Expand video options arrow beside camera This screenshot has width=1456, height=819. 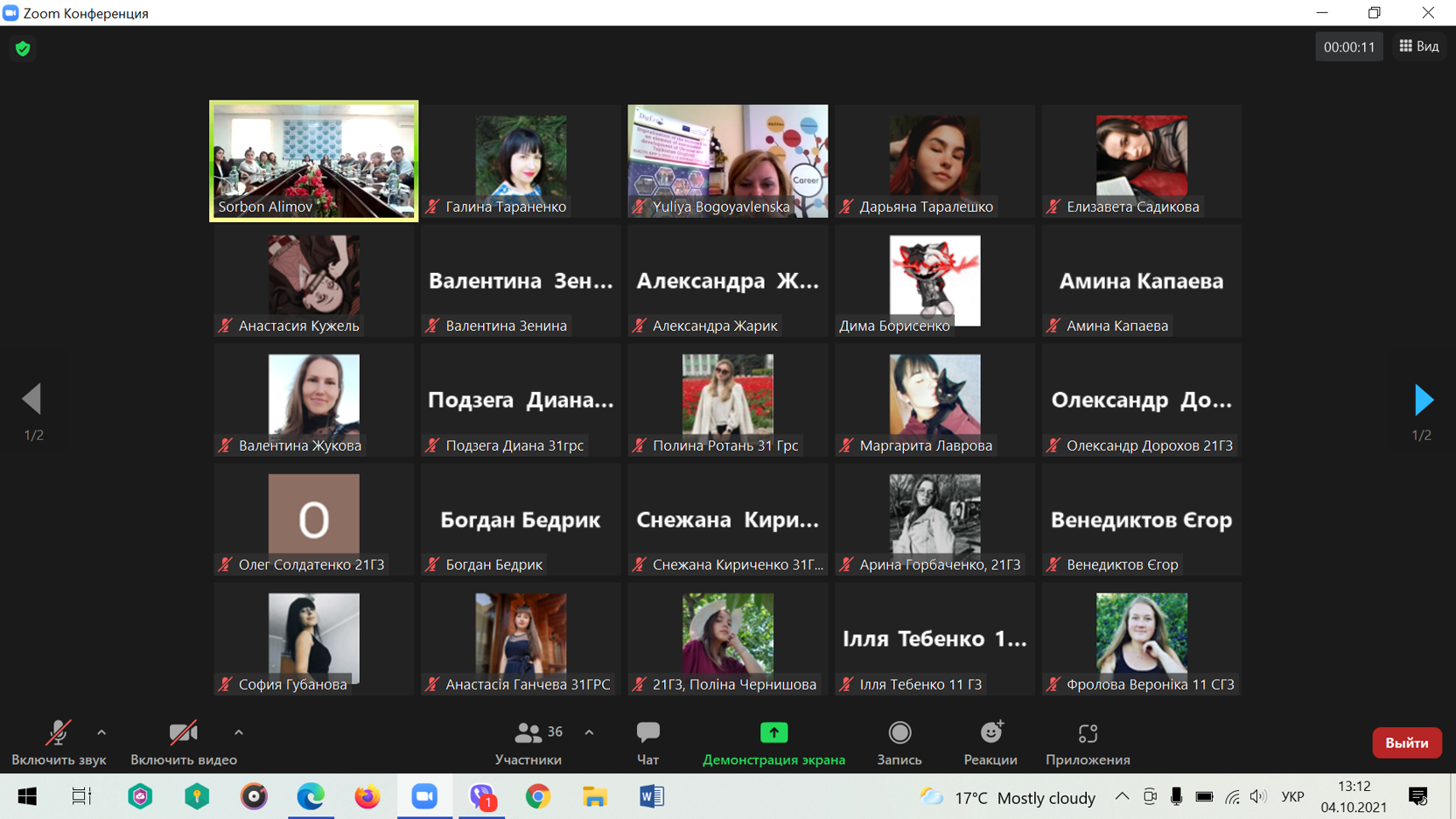click(239, 732)
